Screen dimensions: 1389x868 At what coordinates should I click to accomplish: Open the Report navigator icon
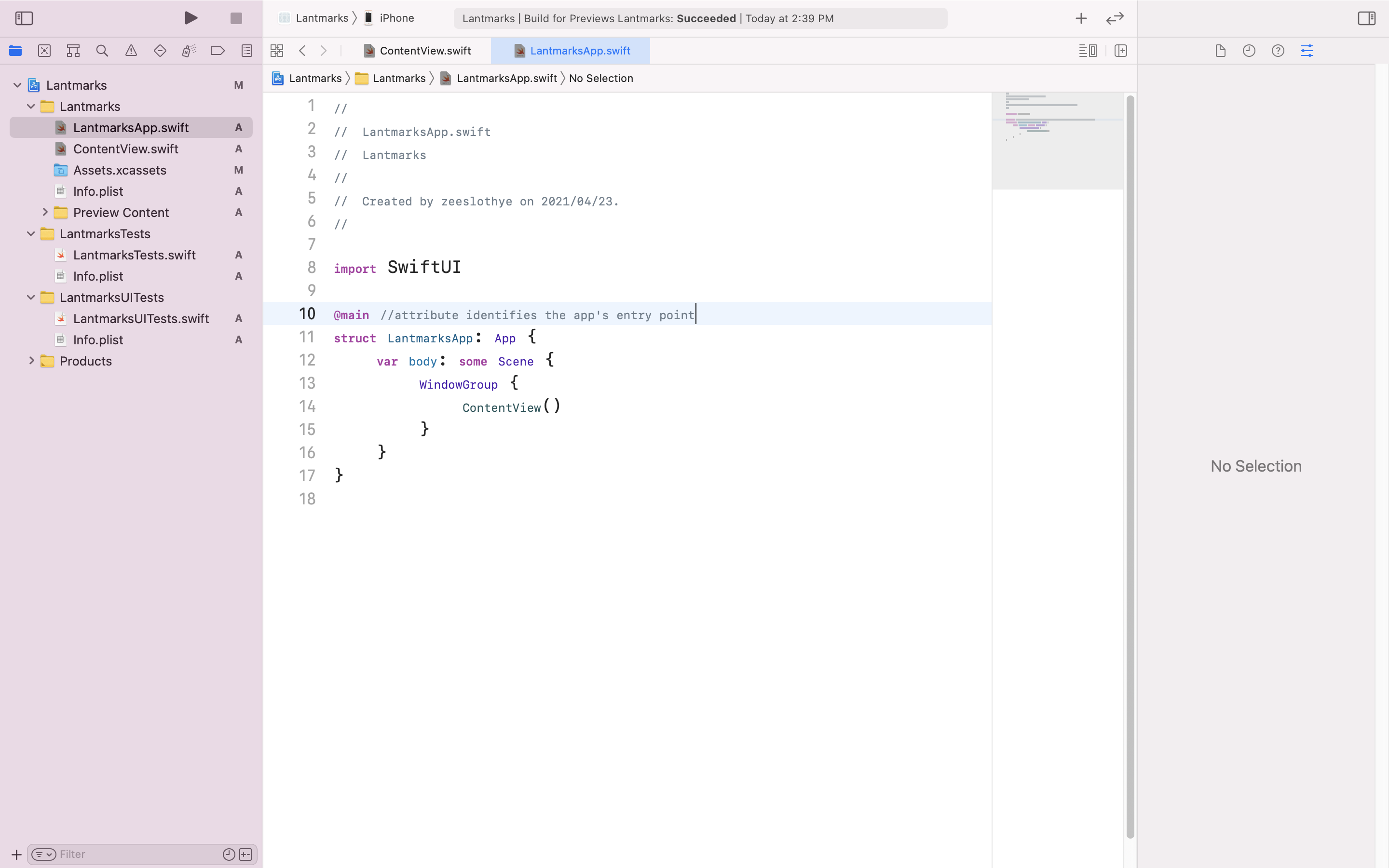click(247, 51)
